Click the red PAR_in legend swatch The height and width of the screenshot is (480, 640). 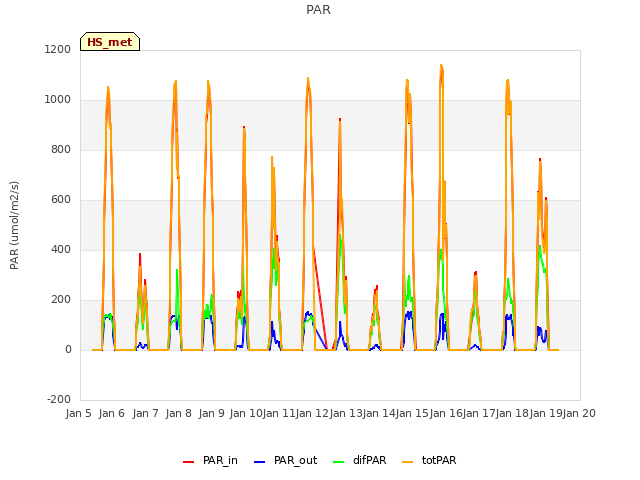coord(189,462)
